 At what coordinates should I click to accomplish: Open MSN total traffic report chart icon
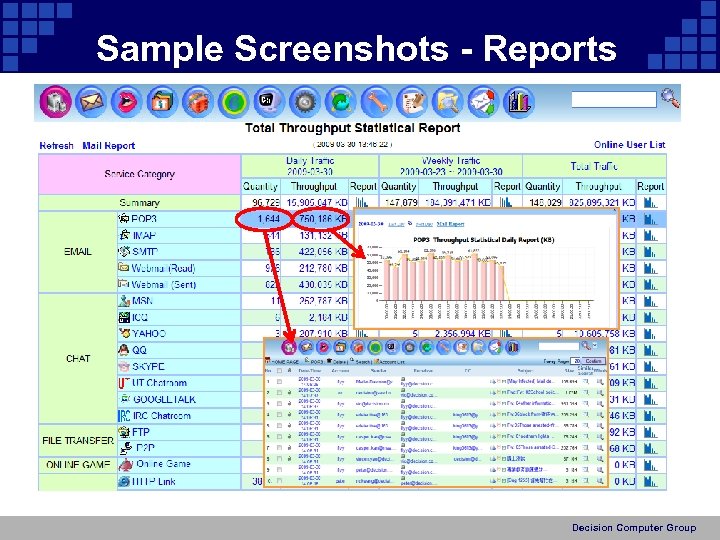(x=650, y=301)
